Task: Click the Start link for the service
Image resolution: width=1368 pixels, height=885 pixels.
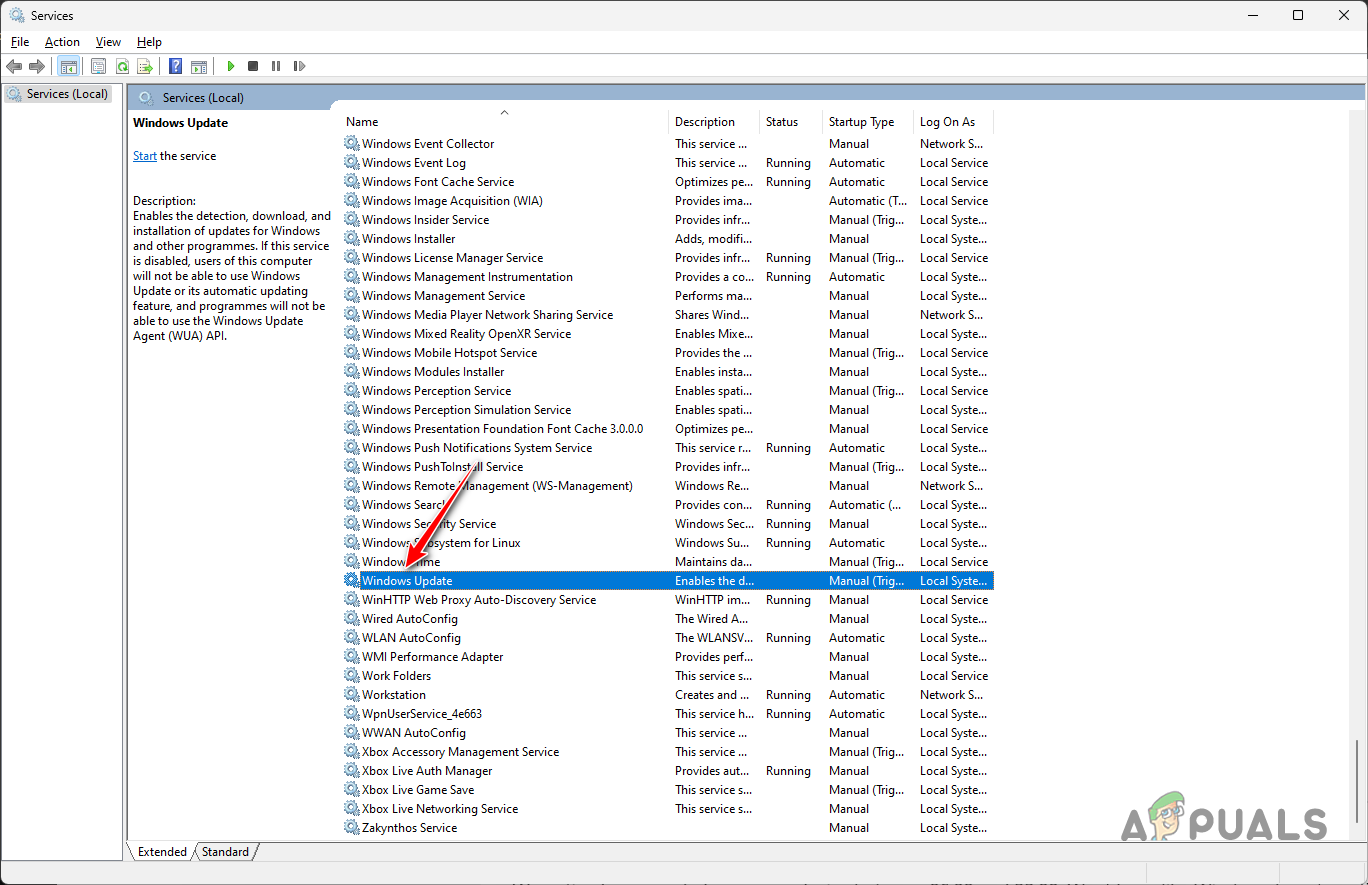Action: pyautogui.click(x=145, y=156)
